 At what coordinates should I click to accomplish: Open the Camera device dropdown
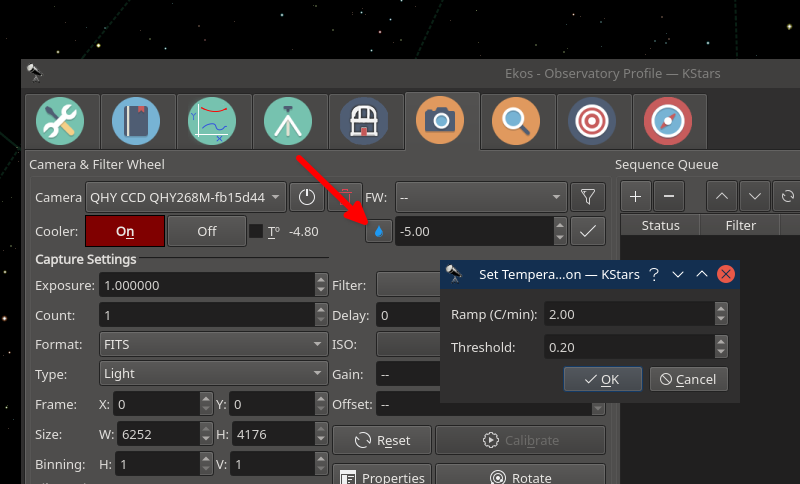[186, 197]
